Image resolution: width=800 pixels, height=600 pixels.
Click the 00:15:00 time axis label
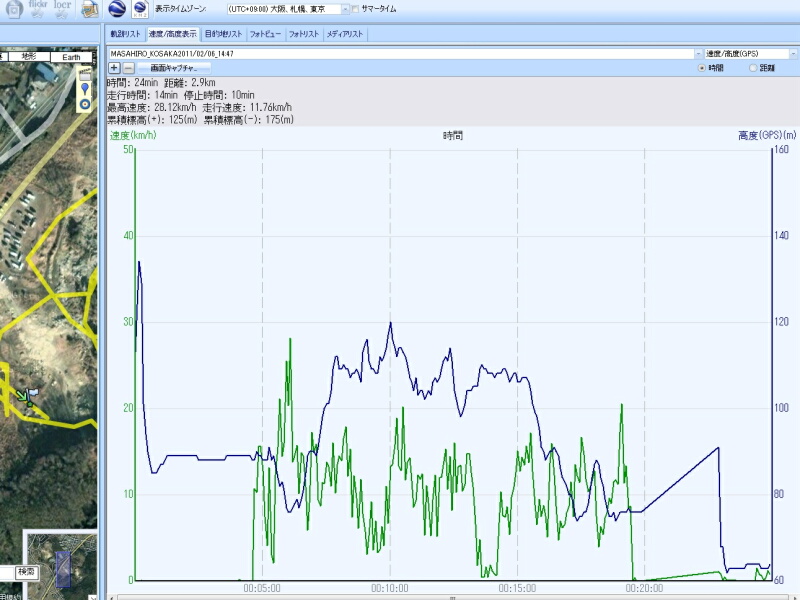[517, 588]
